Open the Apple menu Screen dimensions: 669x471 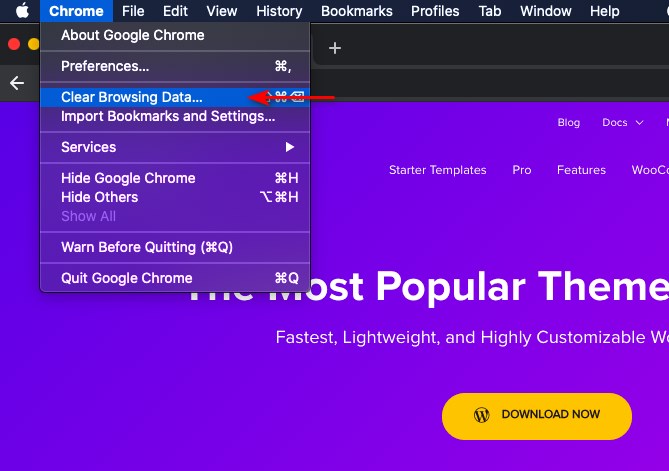pyautogui.click(x=22, y=11)
